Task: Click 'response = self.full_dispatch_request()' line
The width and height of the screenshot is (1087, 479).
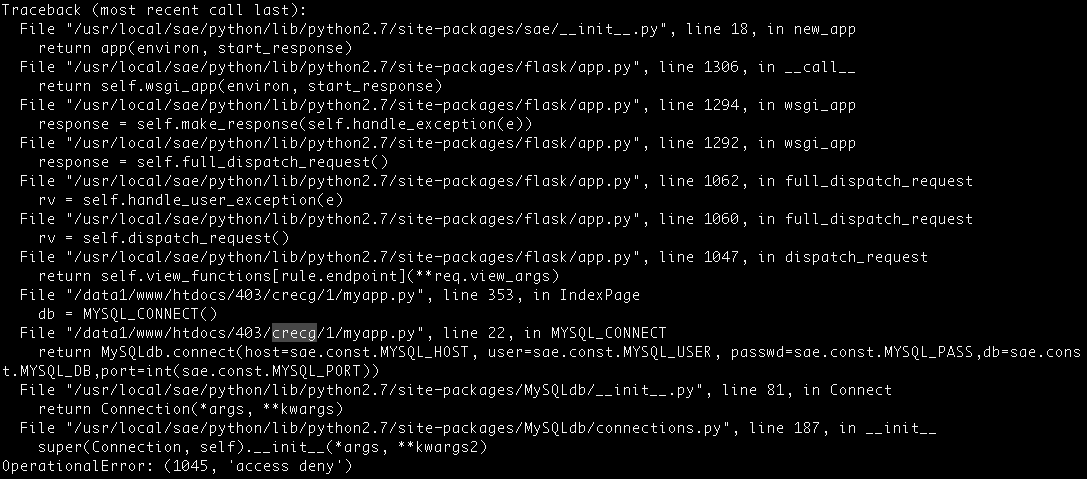Action: click(x=213, y=162)
